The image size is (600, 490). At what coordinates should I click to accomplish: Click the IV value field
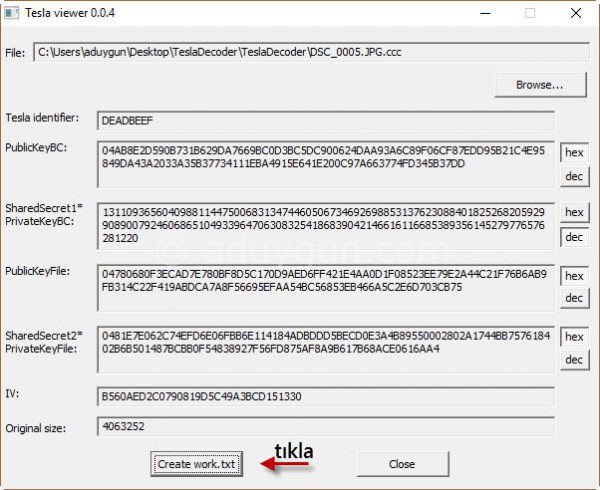click(326, 396)
